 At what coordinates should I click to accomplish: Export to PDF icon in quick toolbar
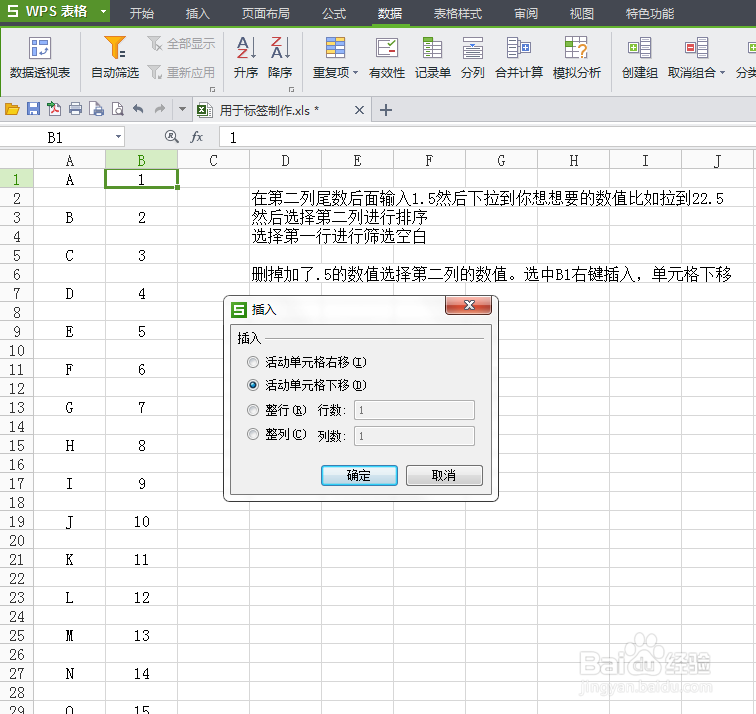pos(54,109)
